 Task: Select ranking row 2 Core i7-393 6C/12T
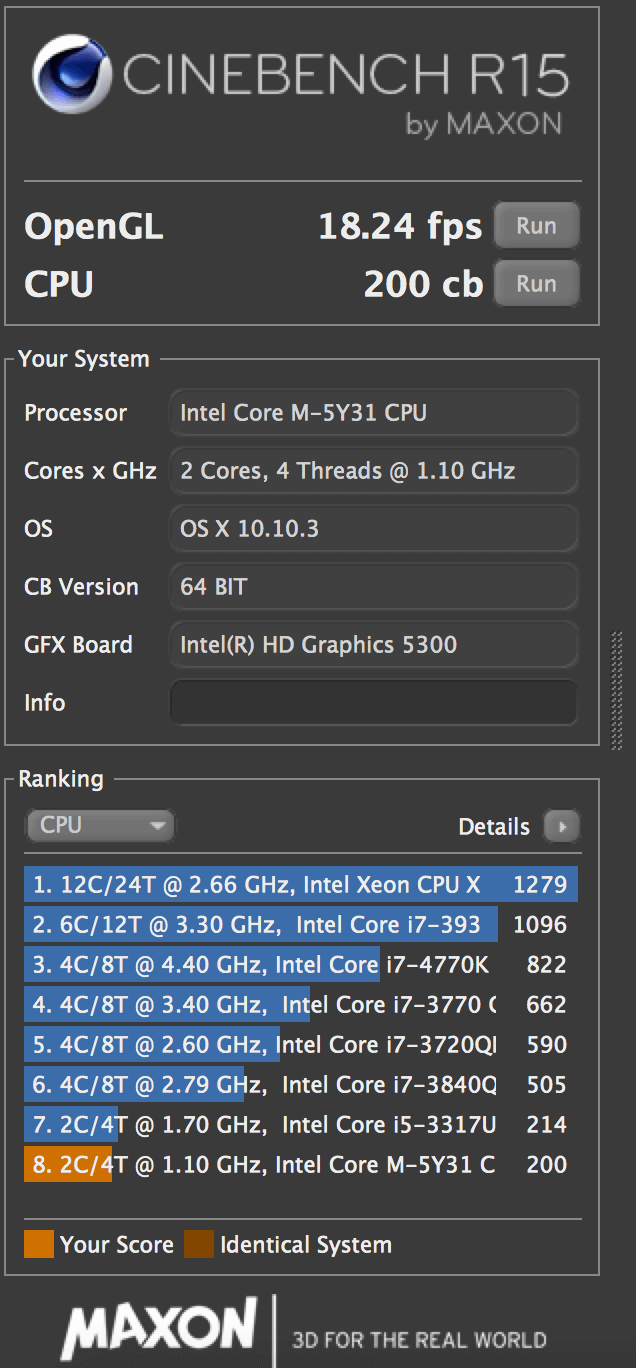coord(301,925)
